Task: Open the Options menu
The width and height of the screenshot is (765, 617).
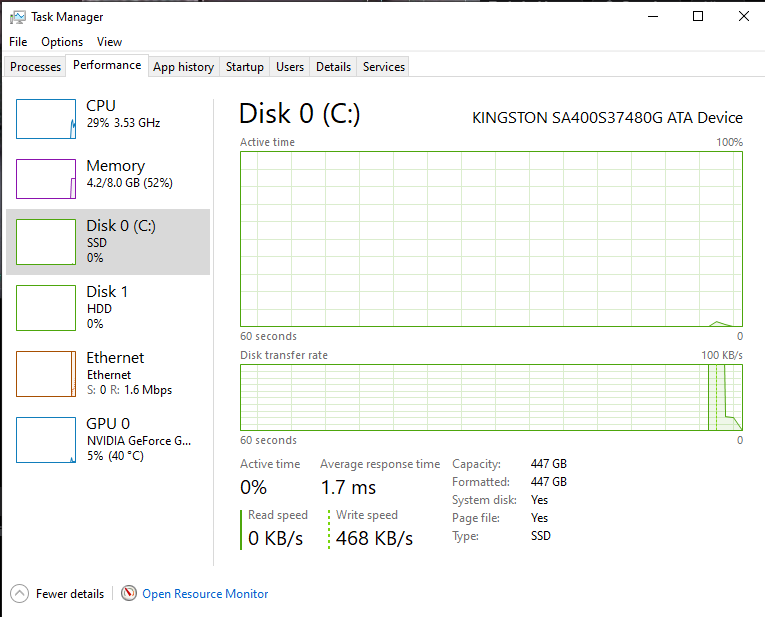Action: [62, 42]
